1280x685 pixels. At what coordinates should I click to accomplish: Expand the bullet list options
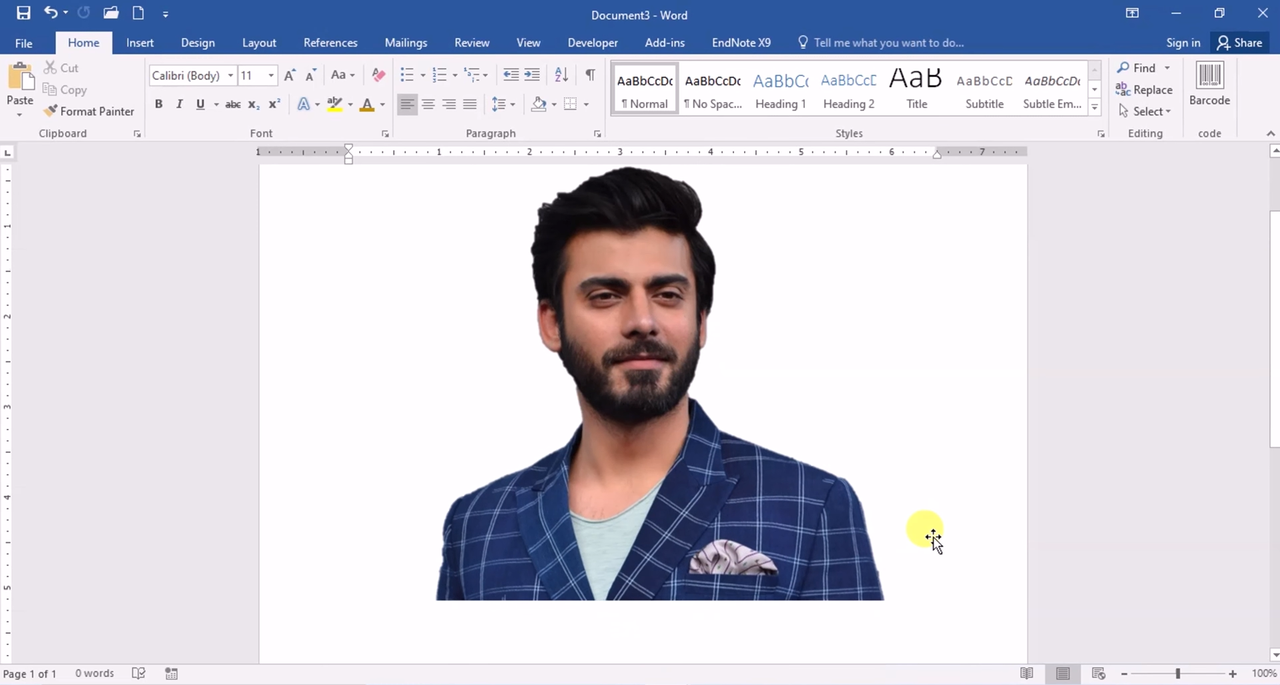click(422, 76)
